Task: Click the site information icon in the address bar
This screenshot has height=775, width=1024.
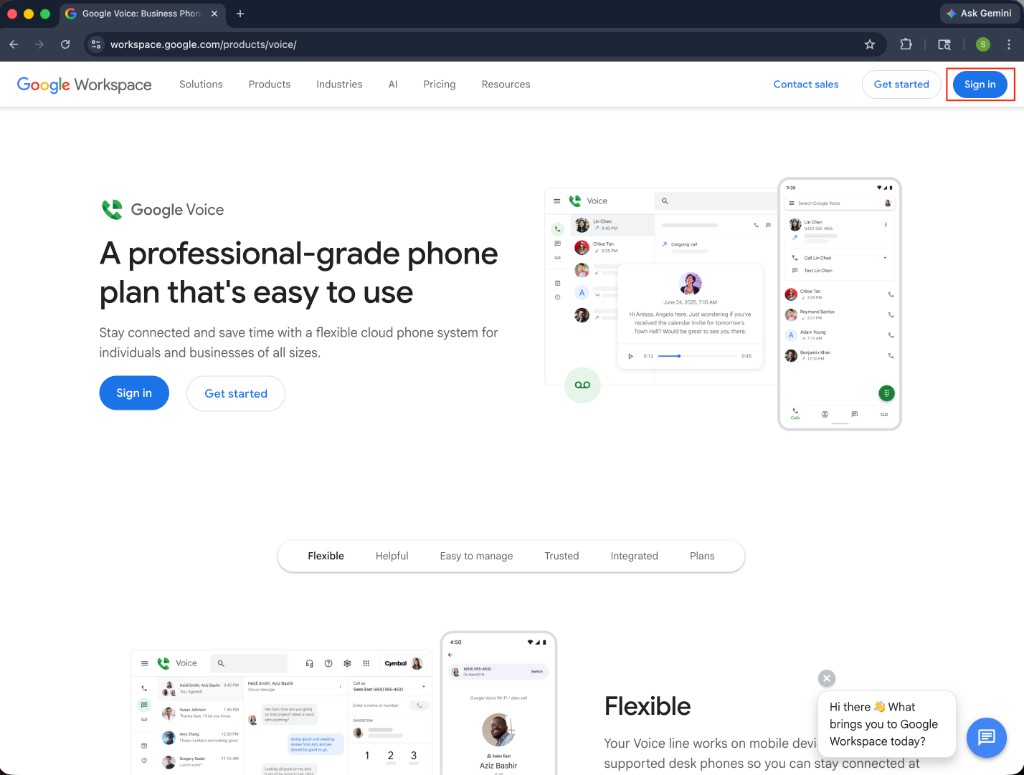Action: (x=95, y=44)
